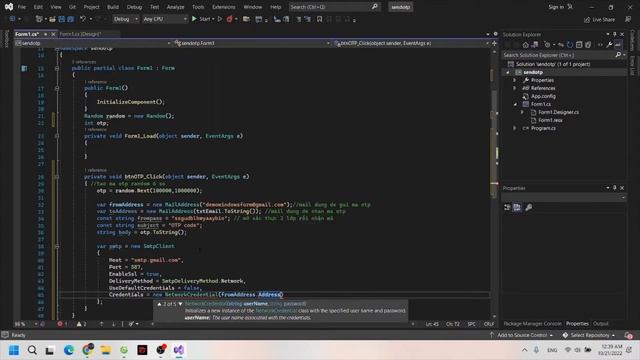Image resolution: width=640 pixels, height=360 pixels.
Task: Collapse btnOTP_Click method outline marker
Action: click(57, 177)
